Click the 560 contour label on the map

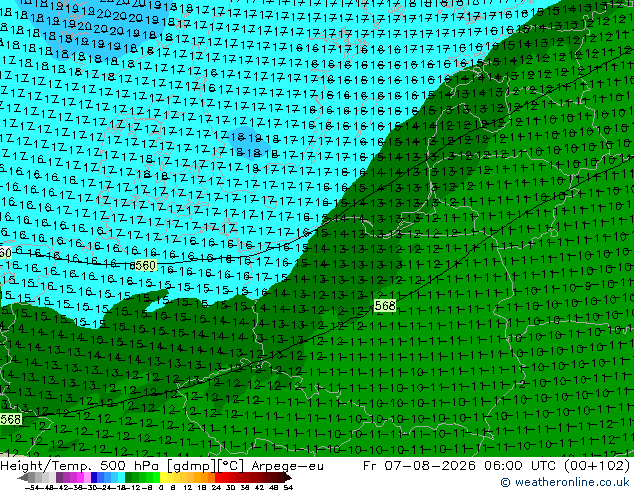click(x=145, y=266)
